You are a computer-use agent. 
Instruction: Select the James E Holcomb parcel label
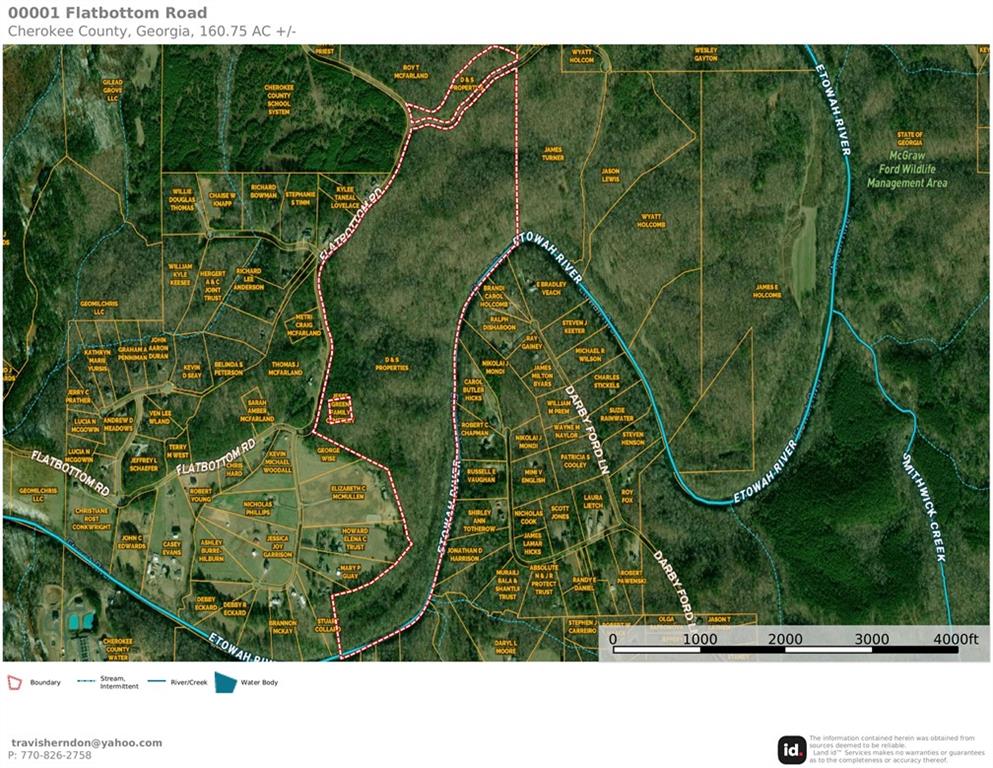(x=768, y=290)
